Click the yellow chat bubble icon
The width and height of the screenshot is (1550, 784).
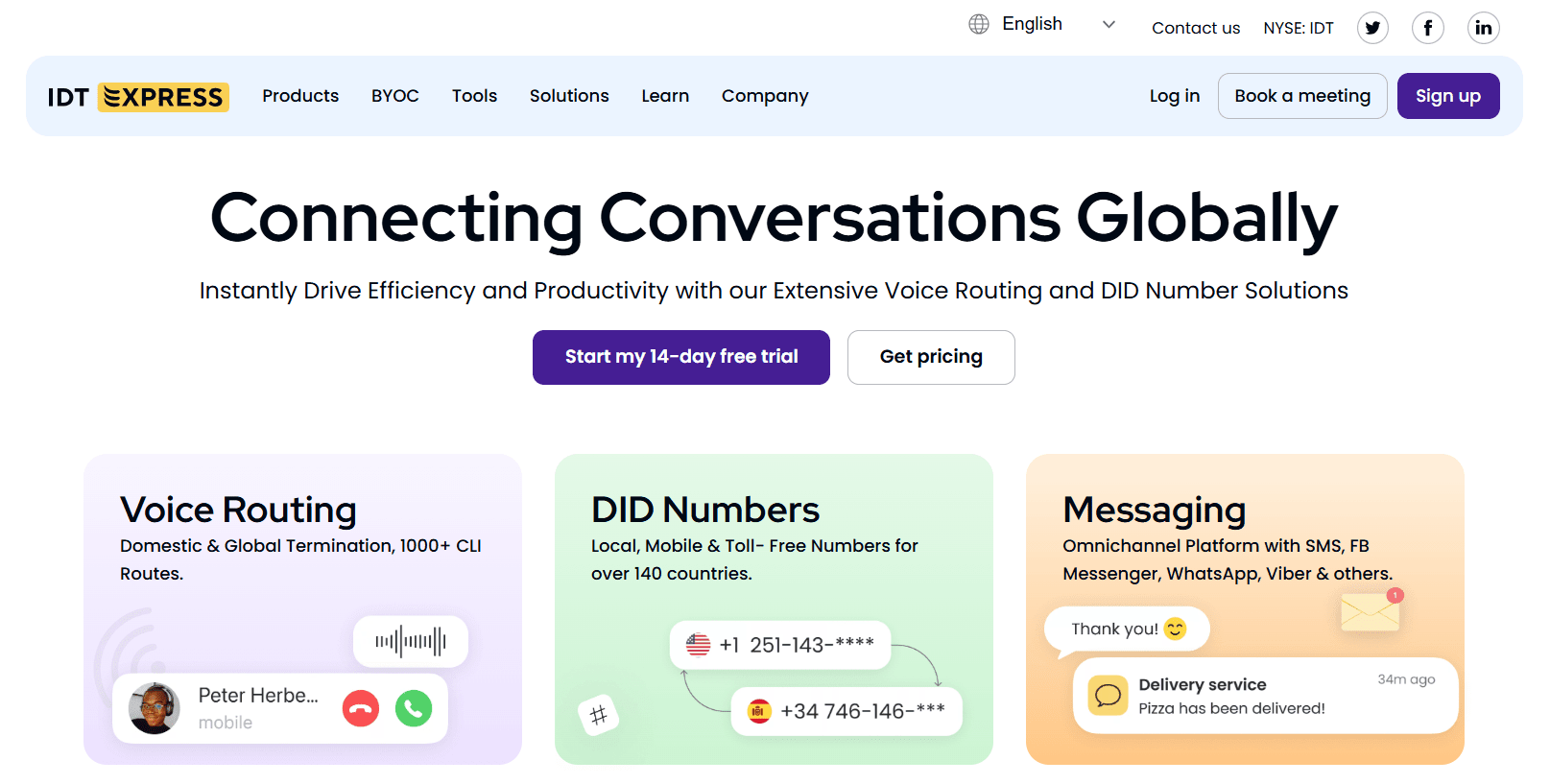pos(1109,695)
